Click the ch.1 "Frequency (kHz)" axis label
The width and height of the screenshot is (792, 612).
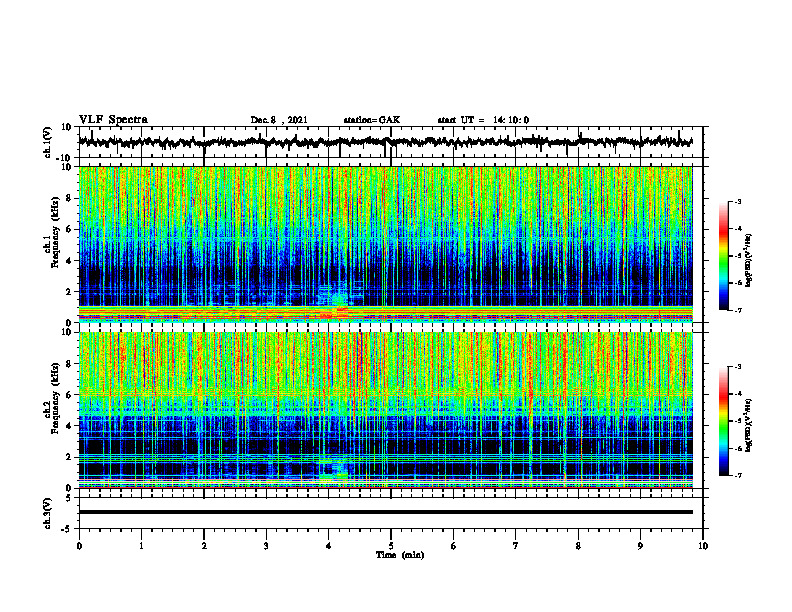click(x=55, y=232)
